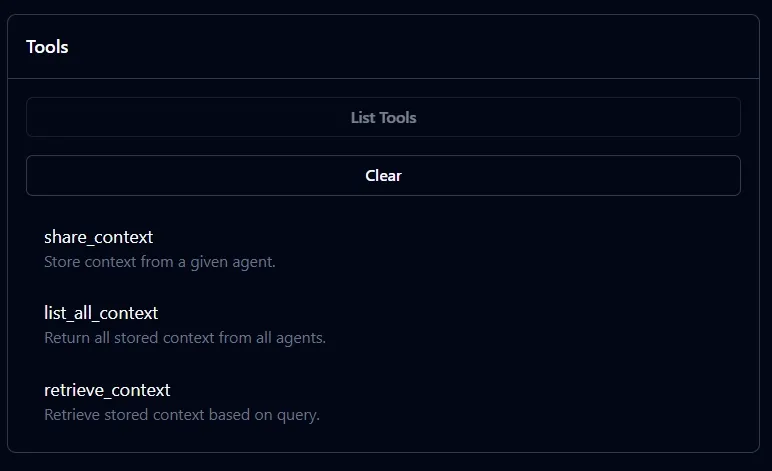The width and height of the screenshot is (772, 471).
Task: Click the Tools panel heading
Action: click(47, 47)
